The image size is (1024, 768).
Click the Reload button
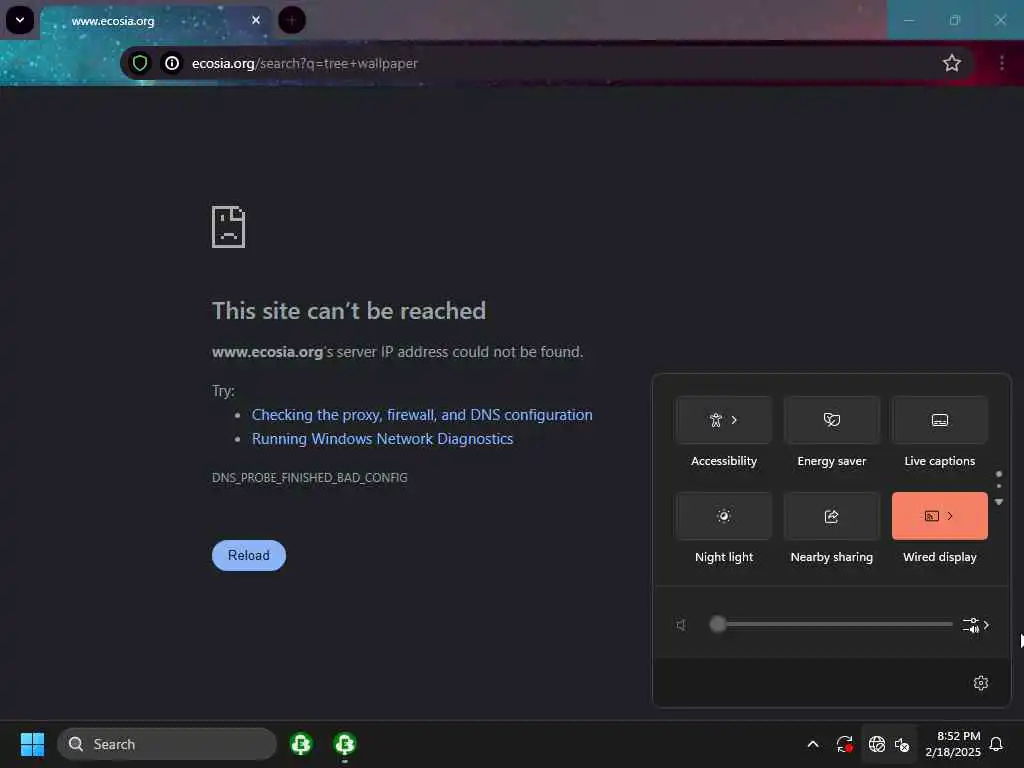tap(249, 555)
